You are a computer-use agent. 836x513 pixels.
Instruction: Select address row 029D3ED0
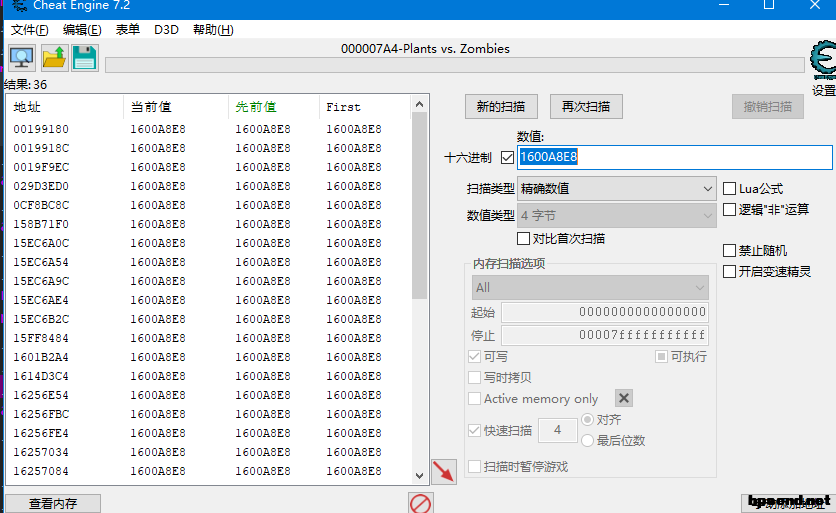click(210, 186)
